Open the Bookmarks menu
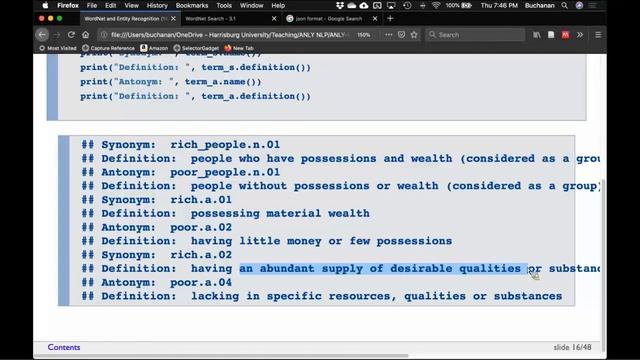The width and height of the screenshot is (640, 360). click(x=192, y=5)
